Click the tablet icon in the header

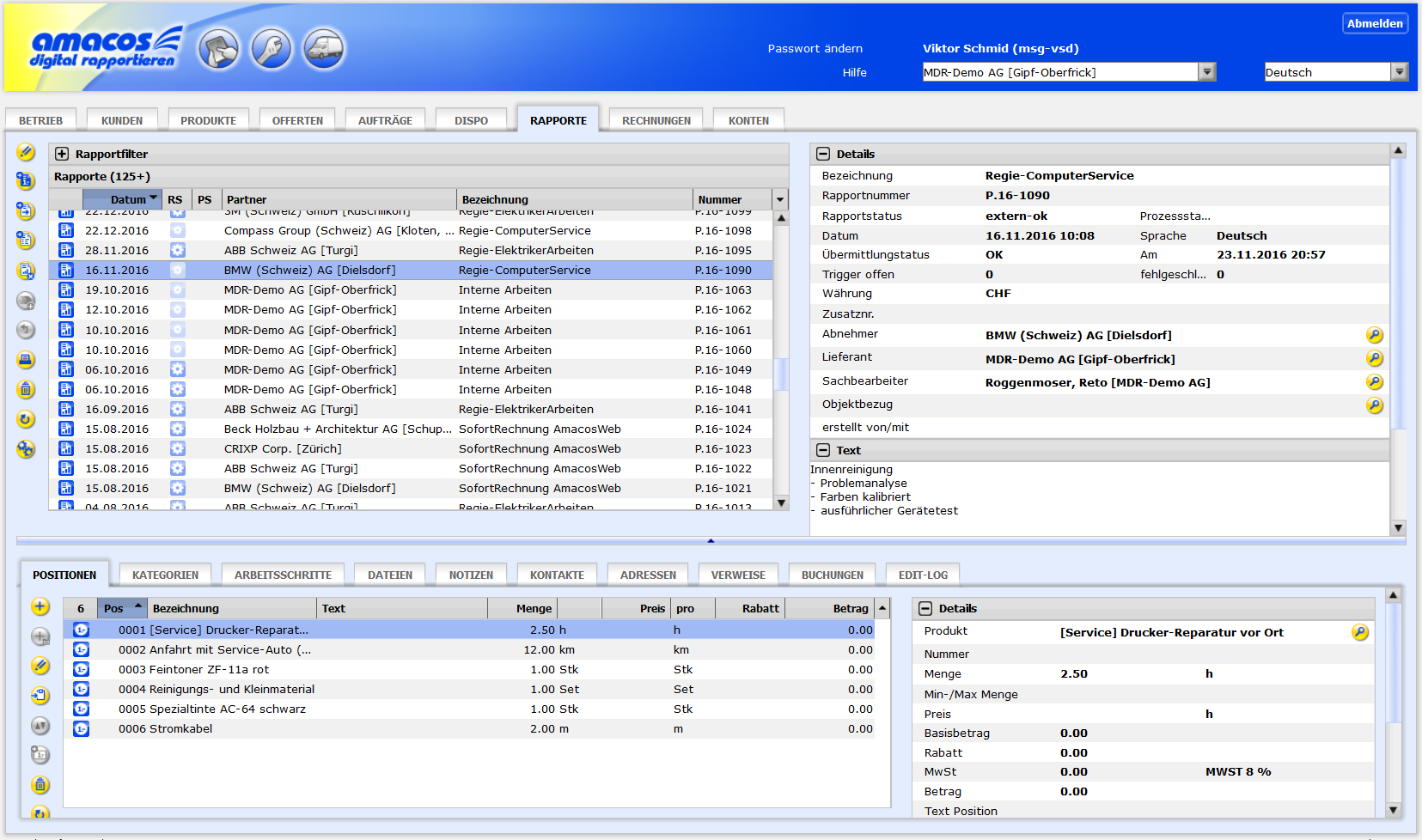point(219,49)
